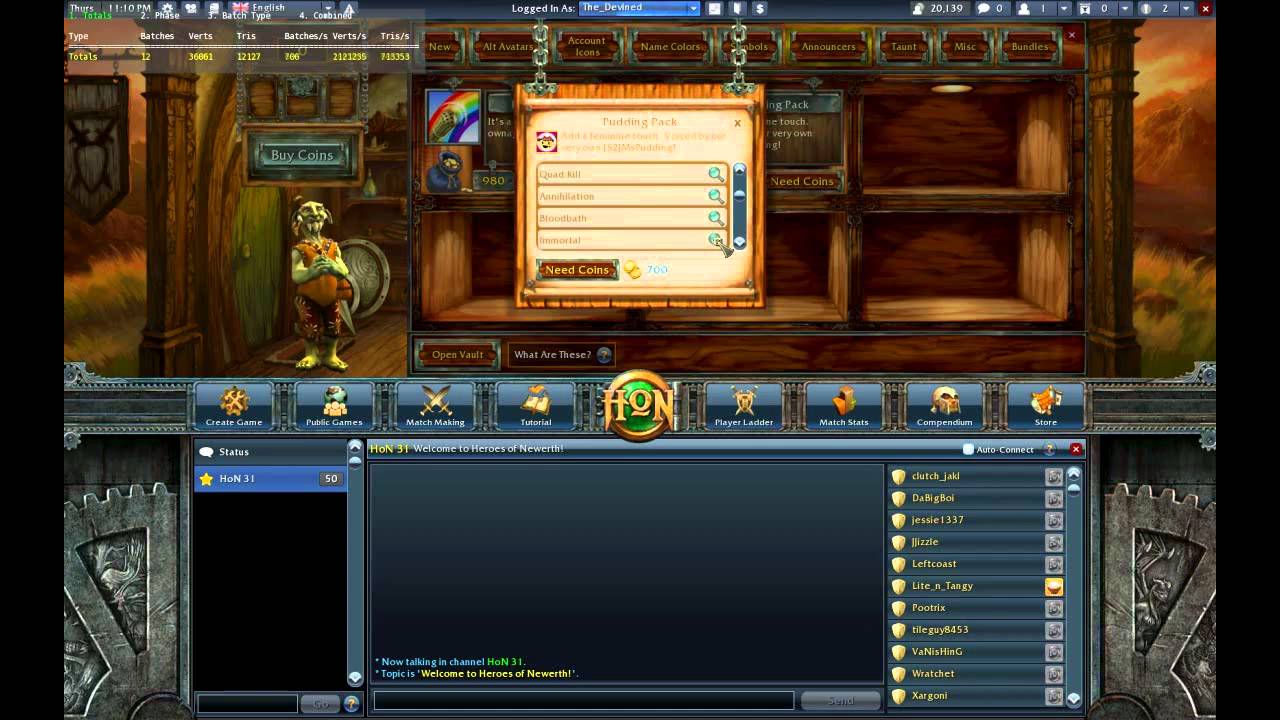Open the Logged In As account dropdown
Image resolution: width=1280 pixels, height=720 pixels.
(x=640, y=8)
